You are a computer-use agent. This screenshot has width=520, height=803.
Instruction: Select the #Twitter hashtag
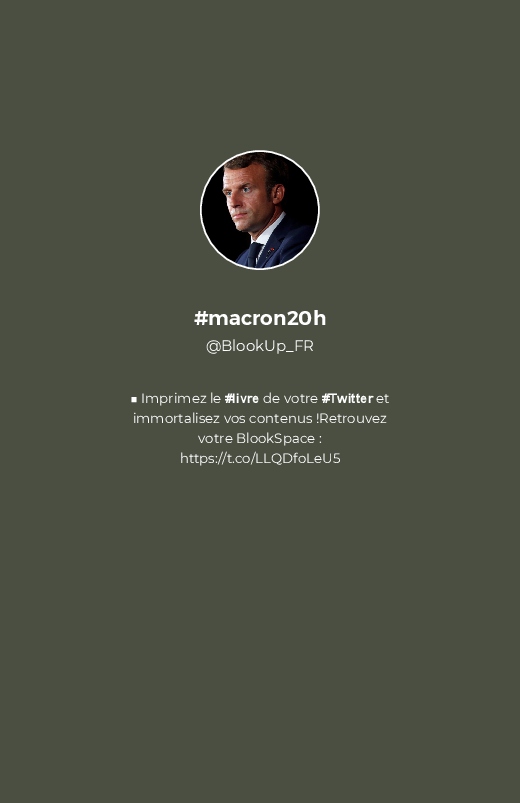347,398
